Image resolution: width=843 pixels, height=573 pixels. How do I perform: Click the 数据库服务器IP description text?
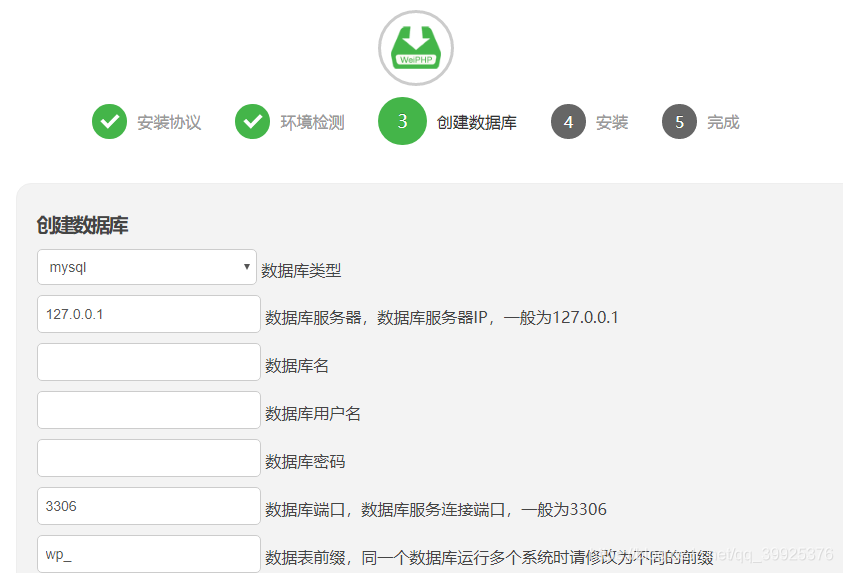coord(442,318)
